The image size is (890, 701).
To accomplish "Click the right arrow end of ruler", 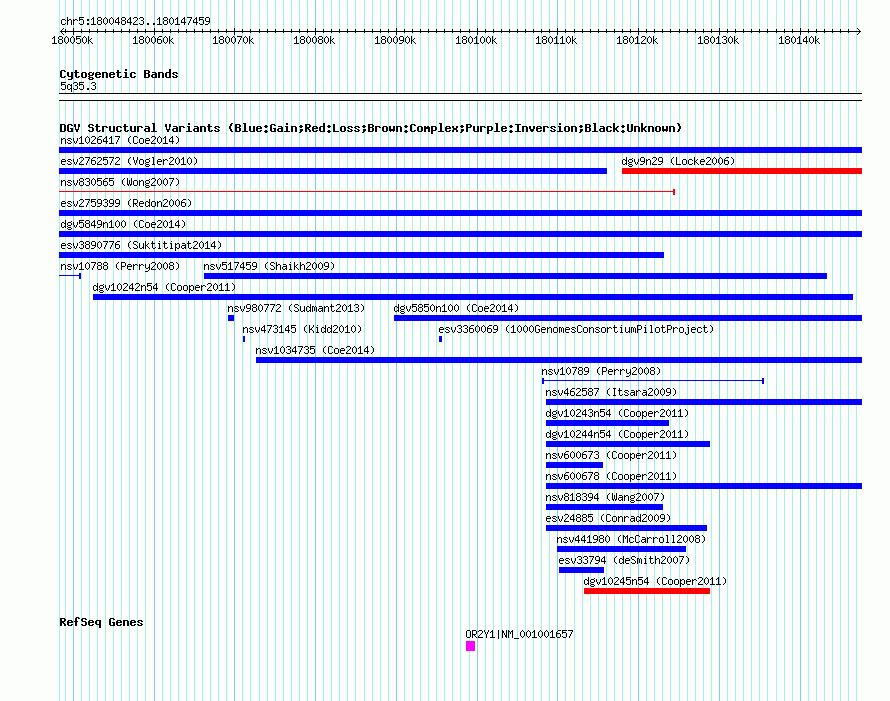I will tap(859, 31).
